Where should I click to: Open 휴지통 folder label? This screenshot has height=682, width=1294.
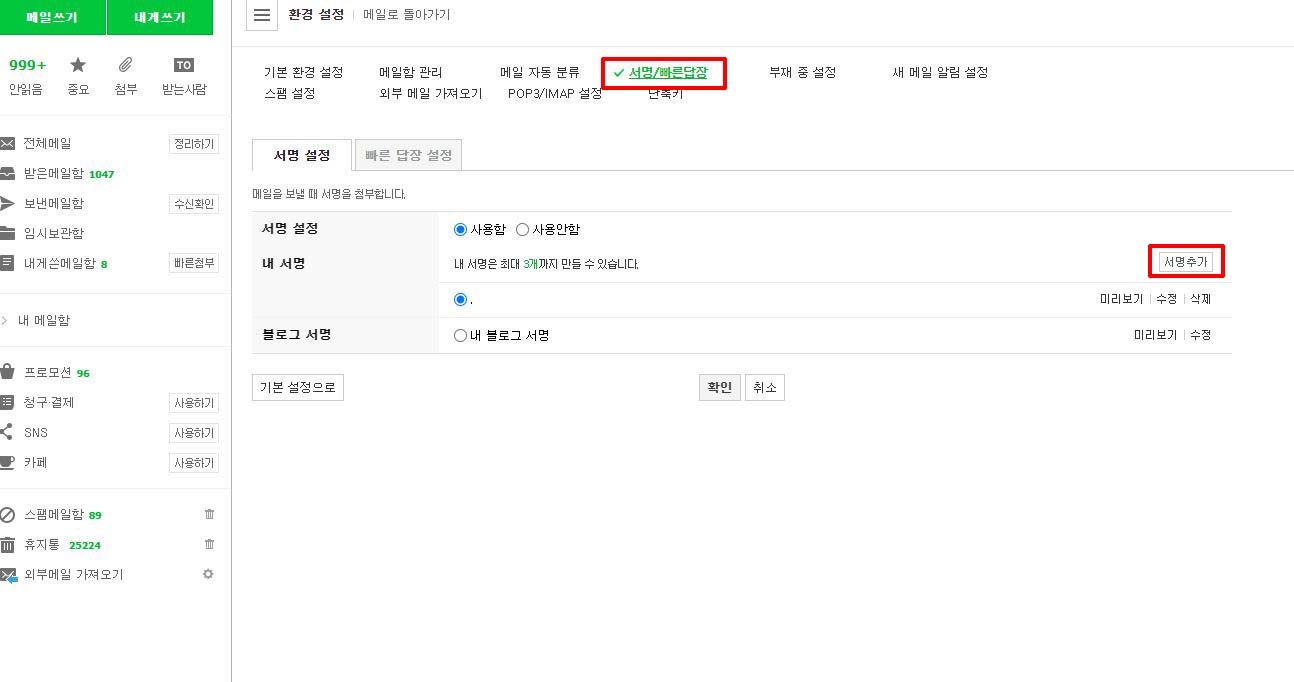coord(42,545)
